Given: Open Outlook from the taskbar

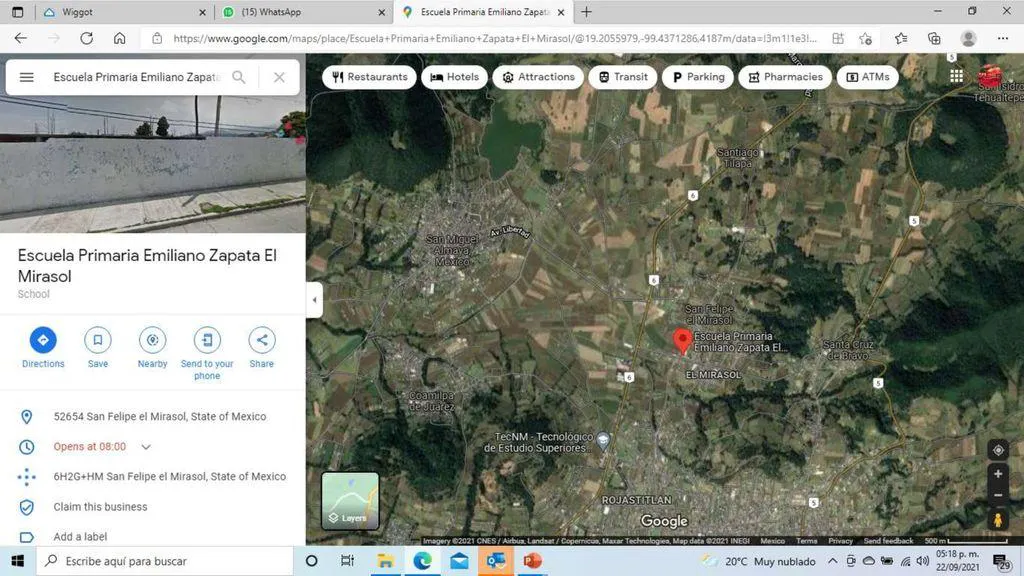Looking at the screenshot, I should click(496, 561).
